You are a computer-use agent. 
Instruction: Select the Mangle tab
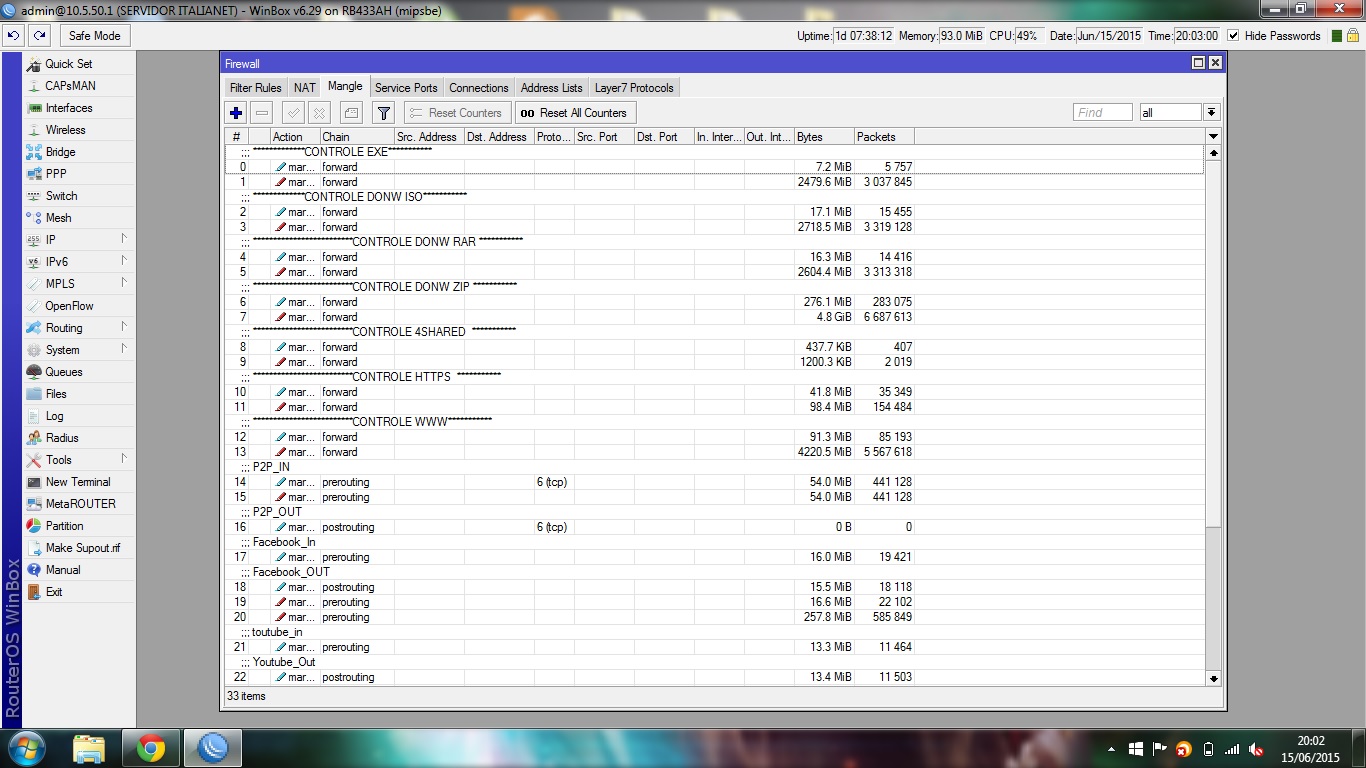click(x=345, y=87)
